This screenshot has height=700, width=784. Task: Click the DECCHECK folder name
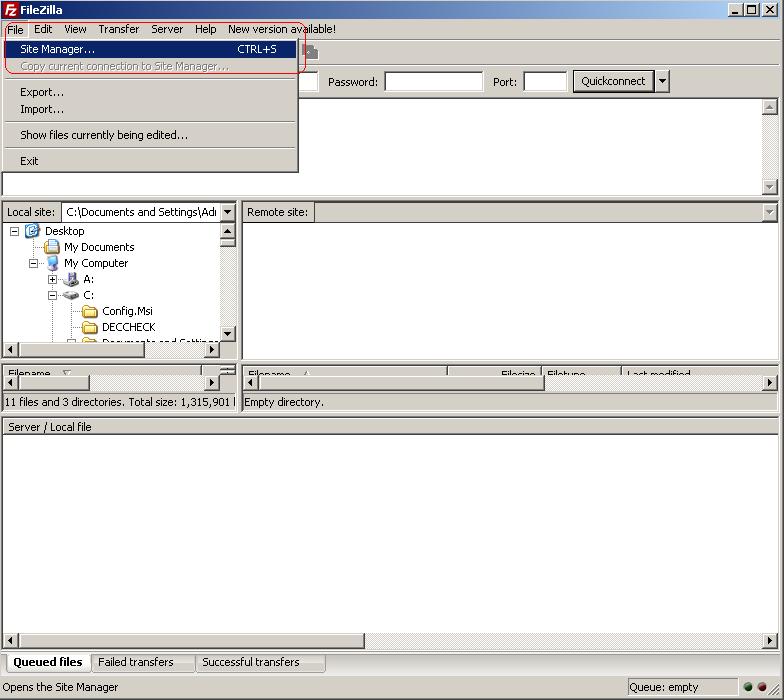pos(128,327)
